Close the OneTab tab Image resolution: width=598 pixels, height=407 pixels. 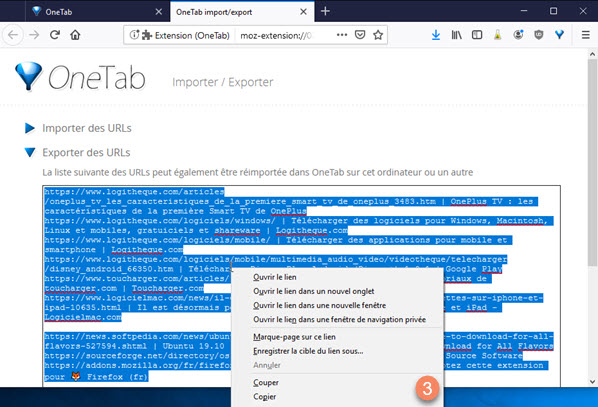(x=159, y=12)
